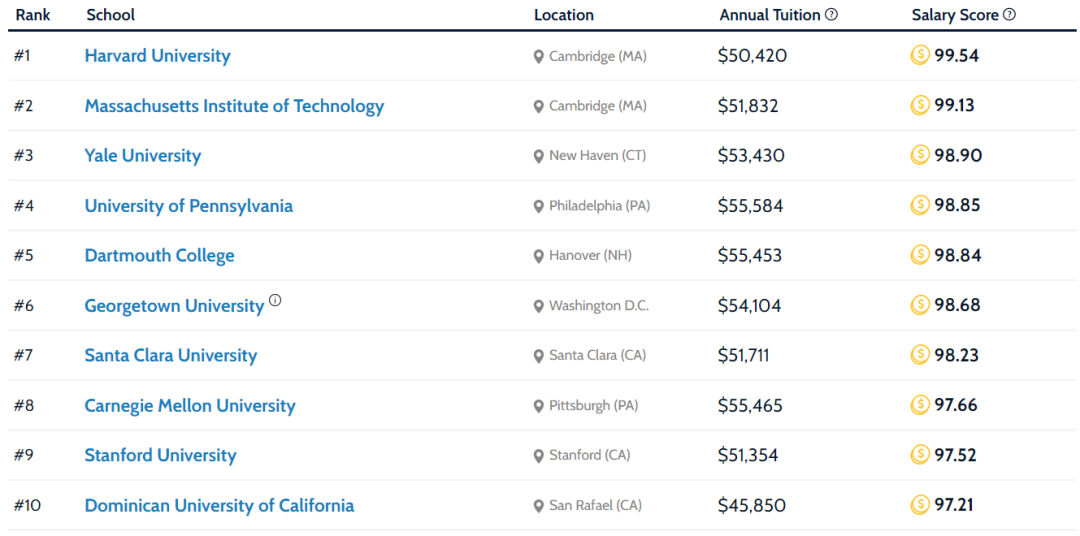The width and height of the screenshot is (1080, 536).
Task: Click the location pin next to New Haven
Action: 539,157
